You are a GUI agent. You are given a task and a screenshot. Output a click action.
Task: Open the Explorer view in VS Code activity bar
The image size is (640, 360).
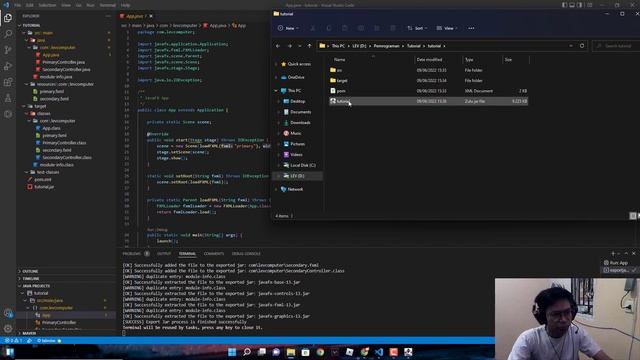[8, 18]
